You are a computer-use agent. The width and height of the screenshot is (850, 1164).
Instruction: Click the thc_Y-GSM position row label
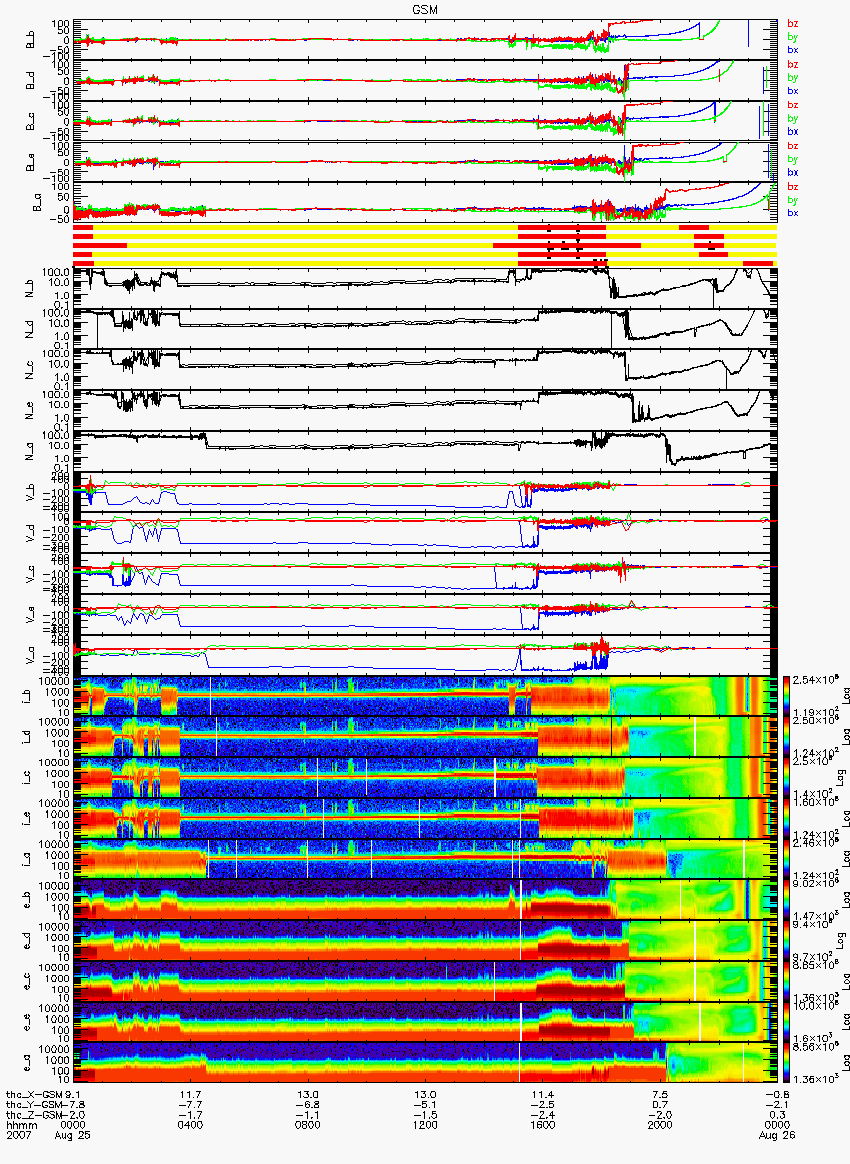click(x=34, y=1104)
